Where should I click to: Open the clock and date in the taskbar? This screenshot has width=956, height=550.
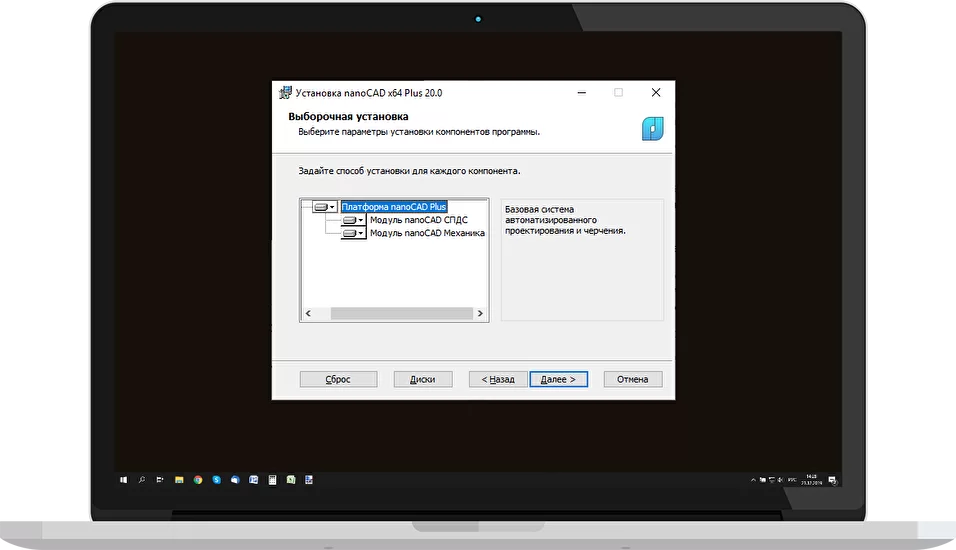click(x=812, y=480)
